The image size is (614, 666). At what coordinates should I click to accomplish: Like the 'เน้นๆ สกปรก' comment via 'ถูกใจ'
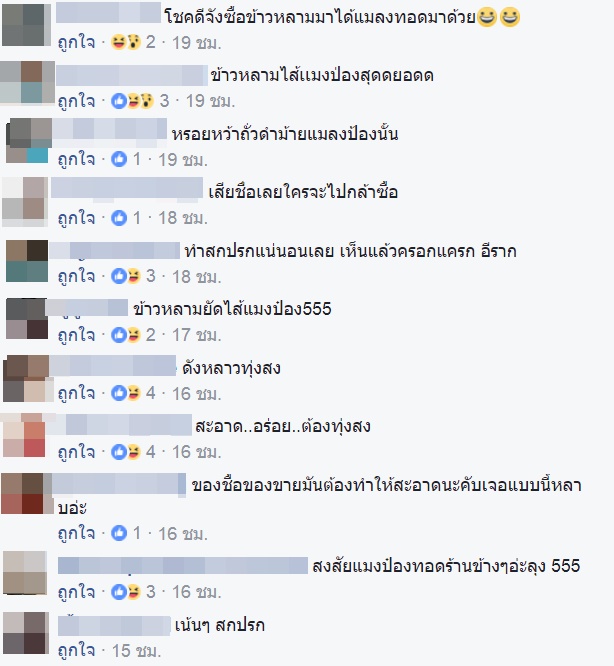[x=76, y=651]
